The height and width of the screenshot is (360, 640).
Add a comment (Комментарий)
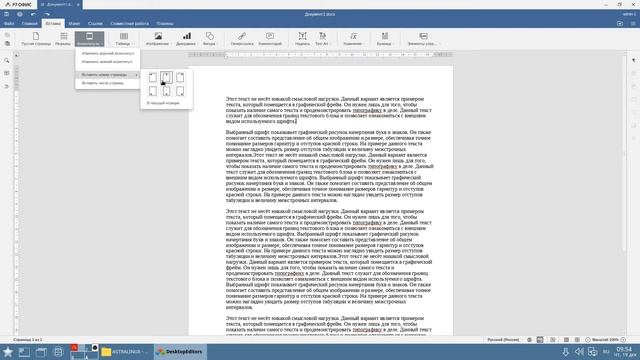pyautogui.click(x=270, y=39)
